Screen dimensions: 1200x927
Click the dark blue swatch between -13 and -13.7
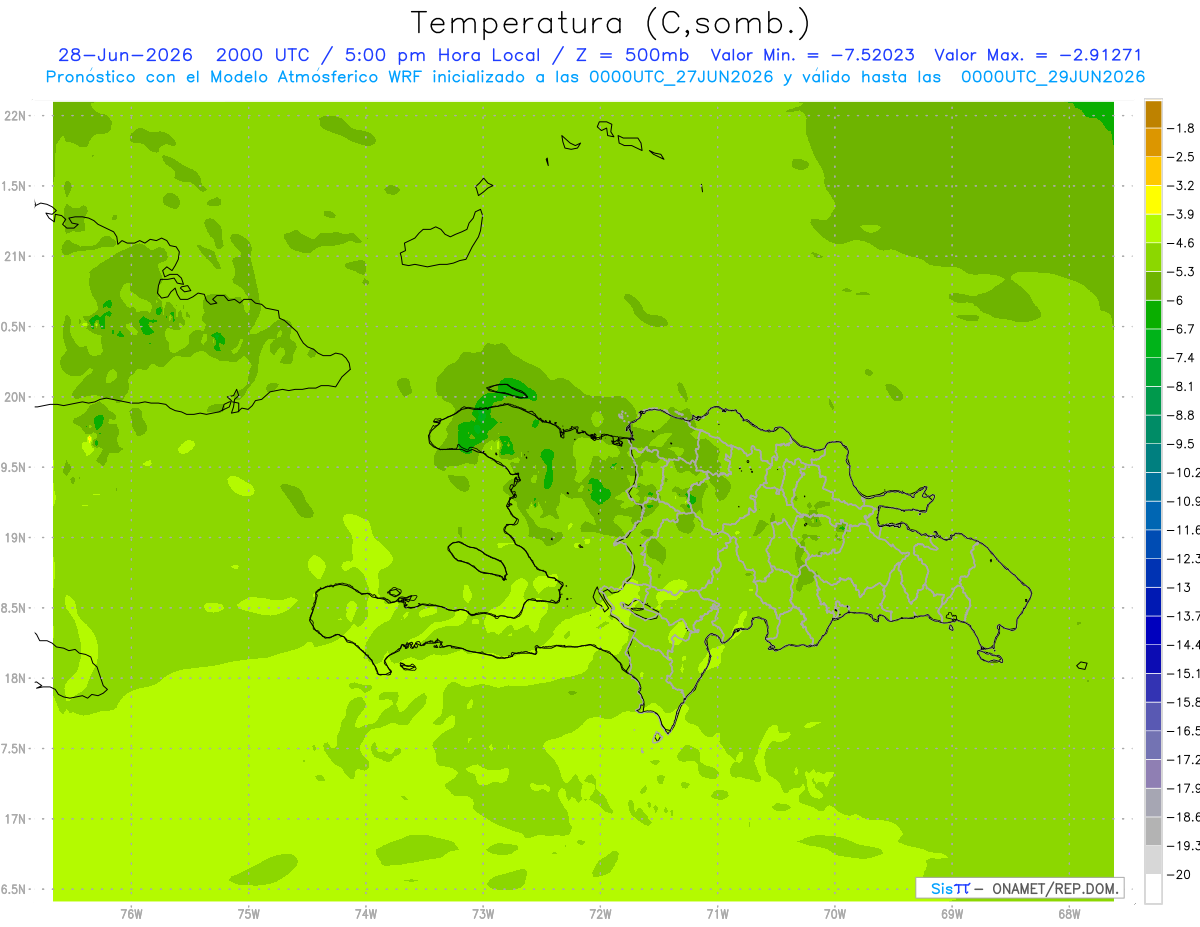click(1153, 601)
